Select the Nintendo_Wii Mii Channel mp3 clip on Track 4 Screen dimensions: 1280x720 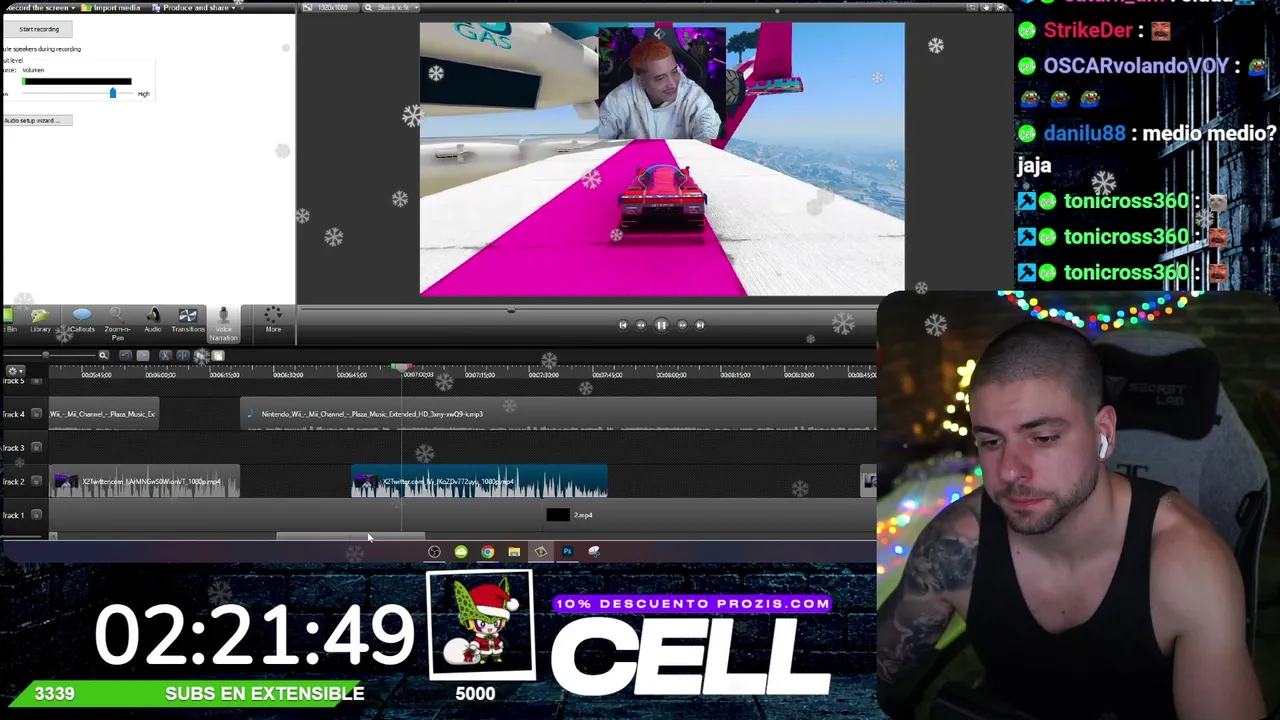[x=558, y=414]
